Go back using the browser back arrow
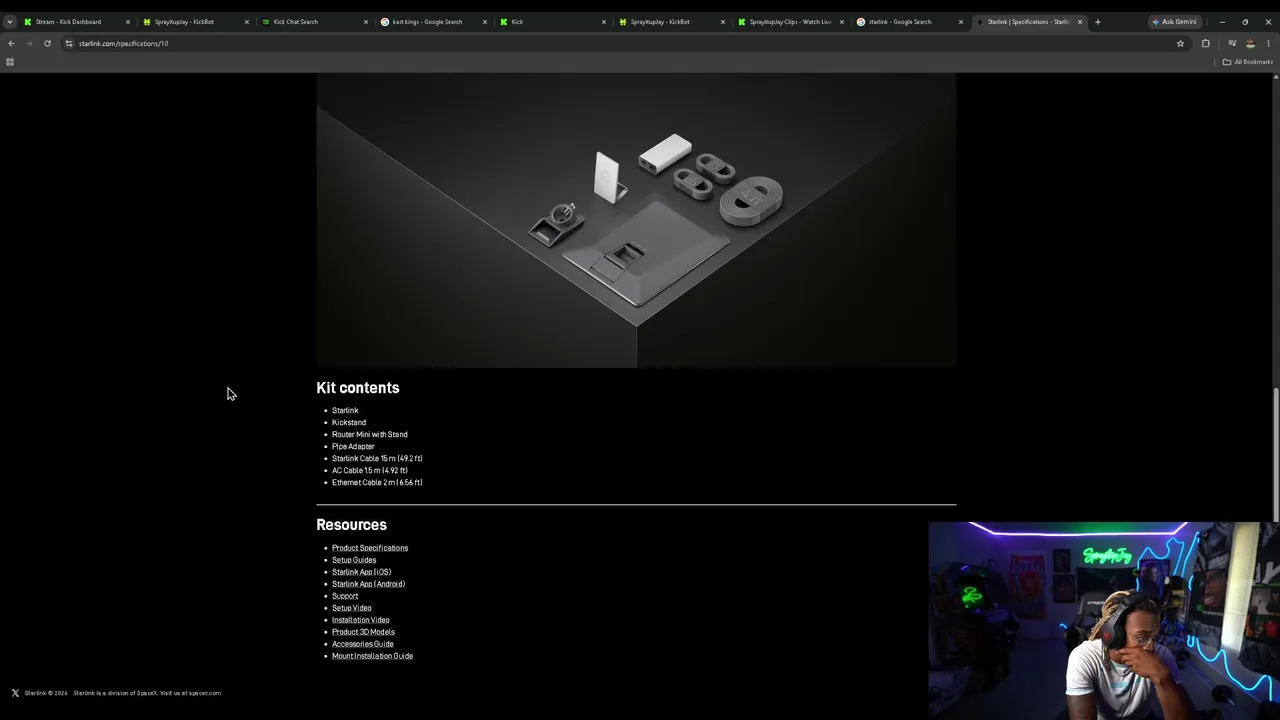The height and width of the screenshot is (720, 1280). click(11, 43)
